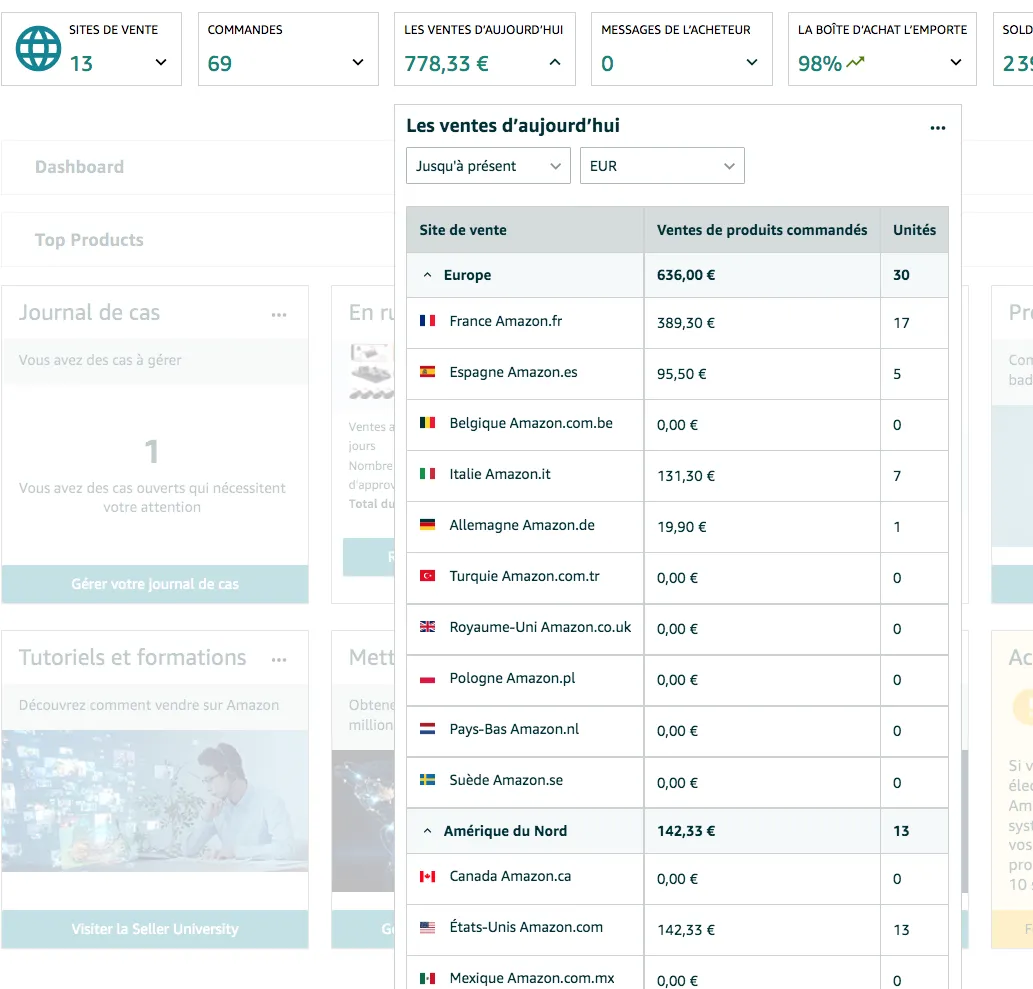
Task: Collapse Les ventes d'aujourd'hui card
Action: pos(555,63)
